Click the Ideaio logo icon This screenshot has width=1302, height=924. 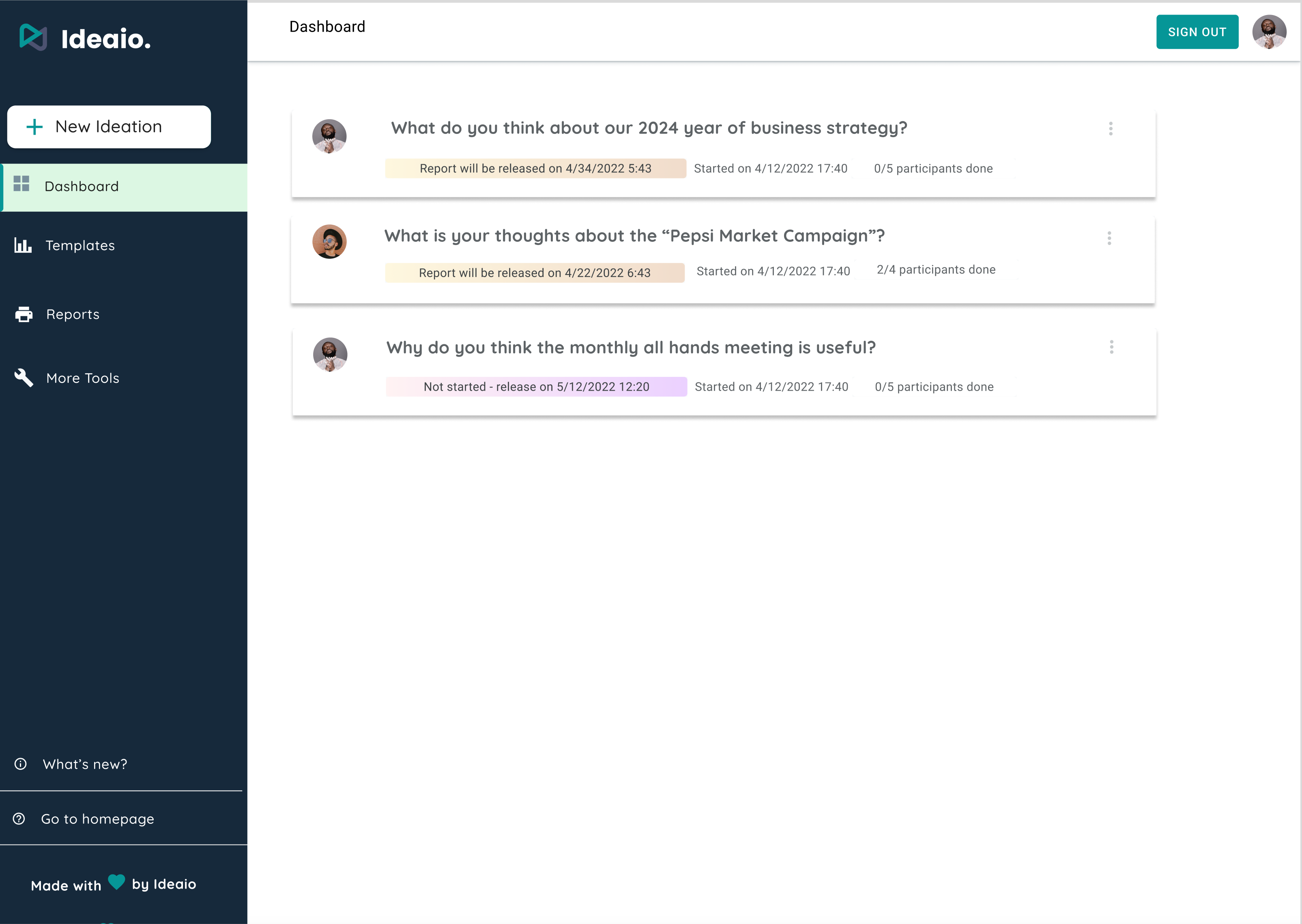click(x=33, y=38)
